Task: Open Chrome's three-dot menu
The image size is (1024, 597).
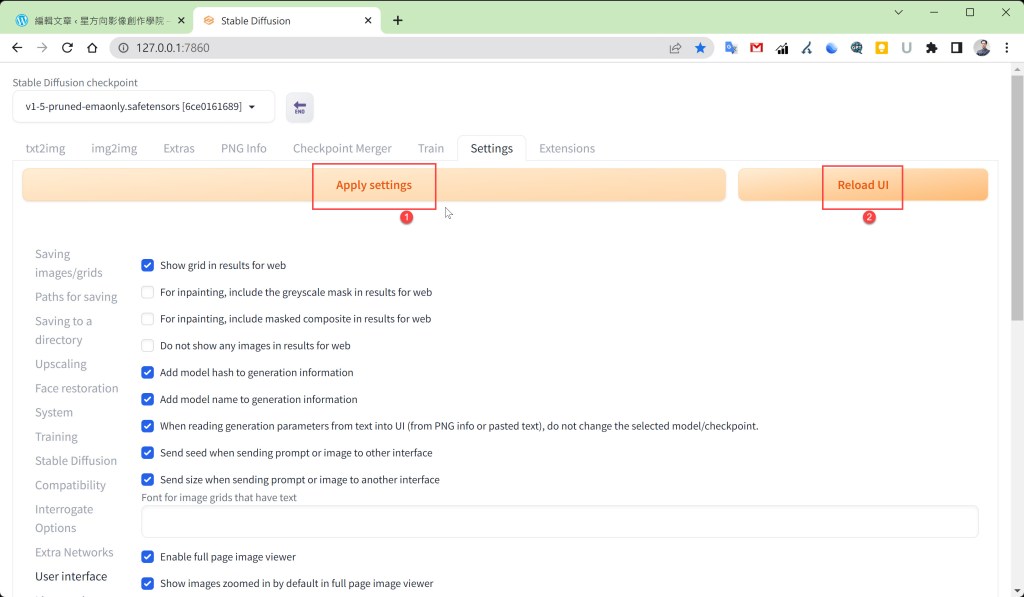Action: click(x=1008, y=47)
